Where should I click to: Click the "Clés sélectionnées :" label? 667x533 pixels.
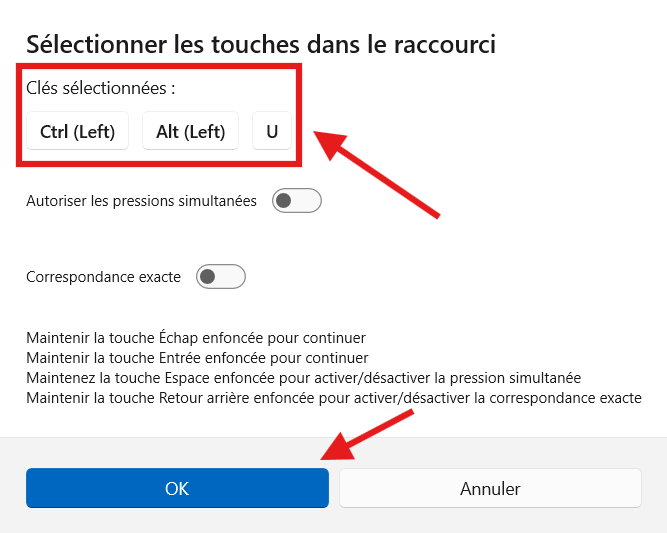click(101, 88)
